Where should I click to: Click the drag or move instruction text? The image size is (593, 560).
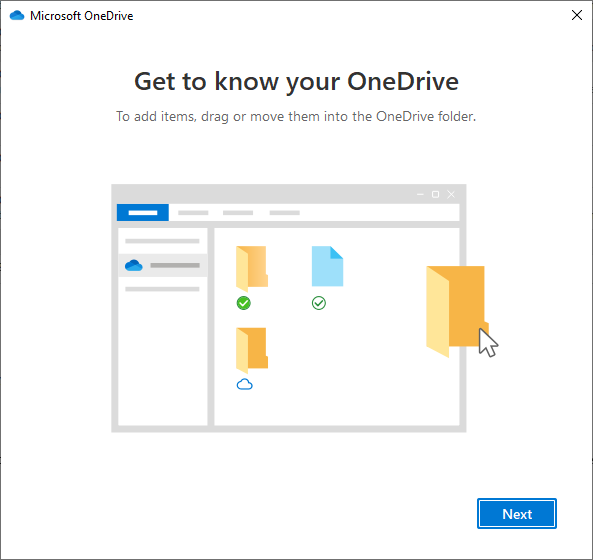296,116
